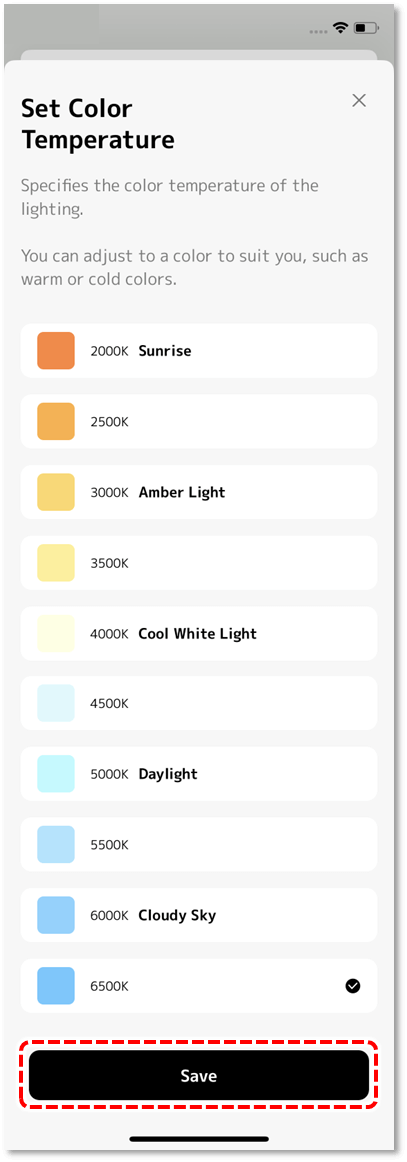Select 4000K Cool White Light
The image size is (407, 1162).
(x=199, y=634)
